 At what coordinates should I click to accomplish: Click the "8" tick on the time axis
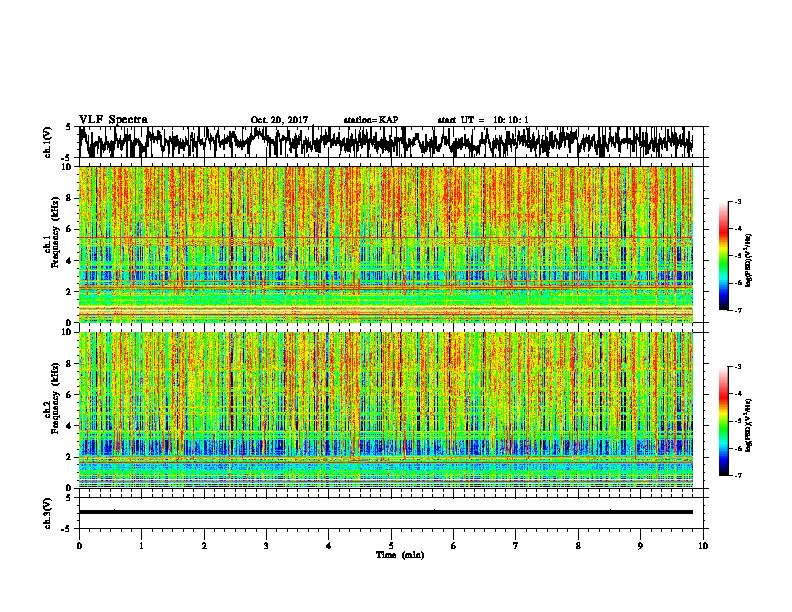click(x=578, y=546)
